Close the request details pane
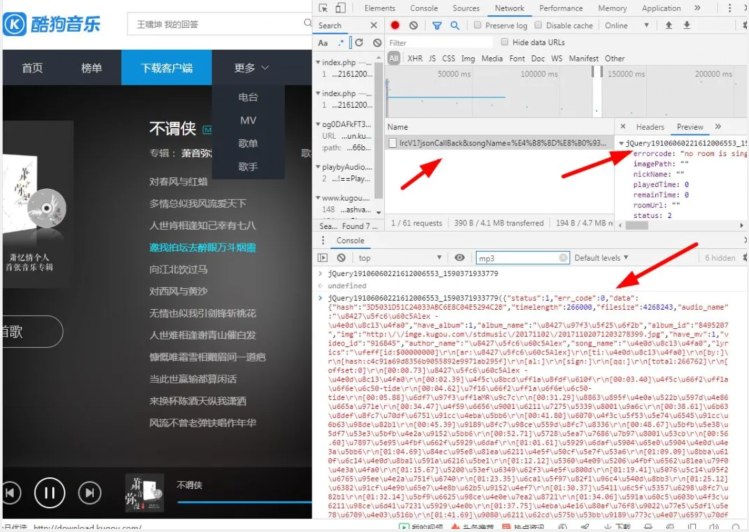Viewport: 749px width, 532px height. [x=623, y=127]
